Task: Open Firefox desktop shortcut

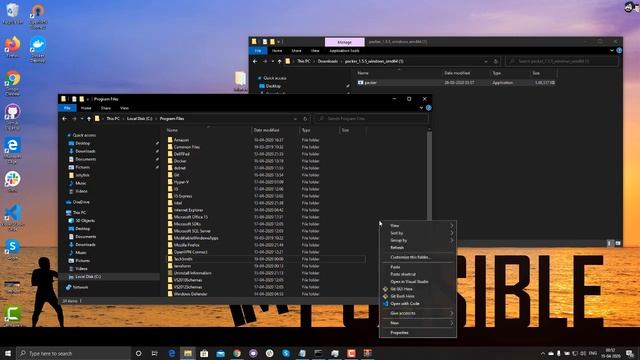Action: click(13, 46)
